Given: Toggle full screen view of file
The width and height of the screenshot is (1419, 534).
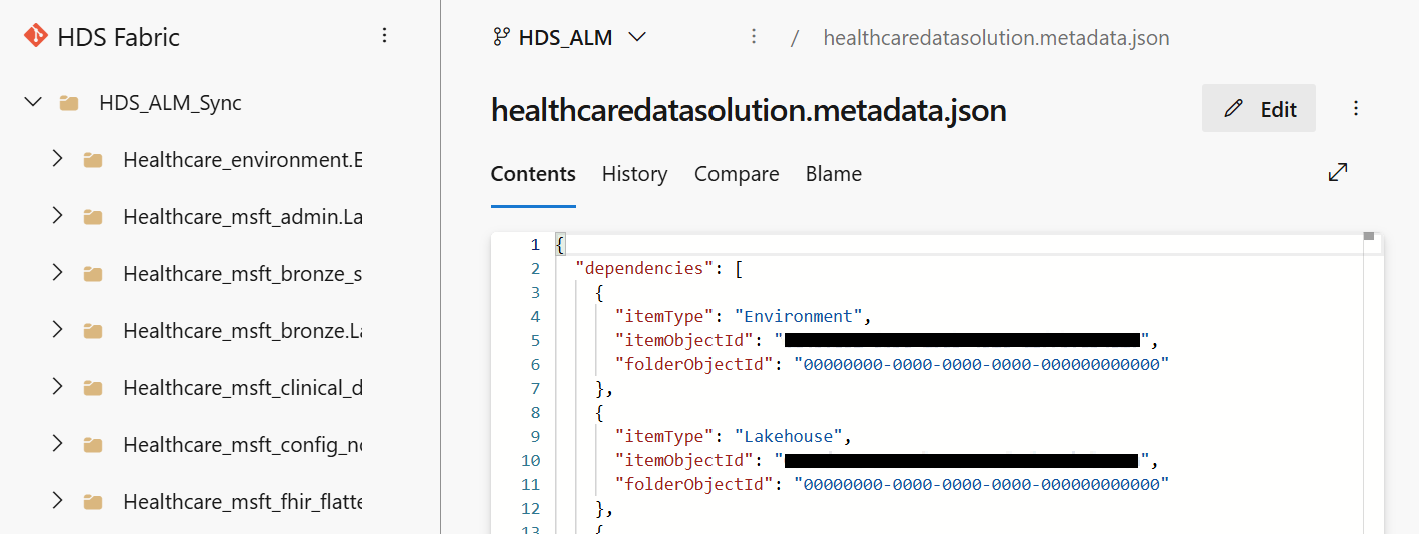Looking at the screenshot, I should click(1338, 172).
